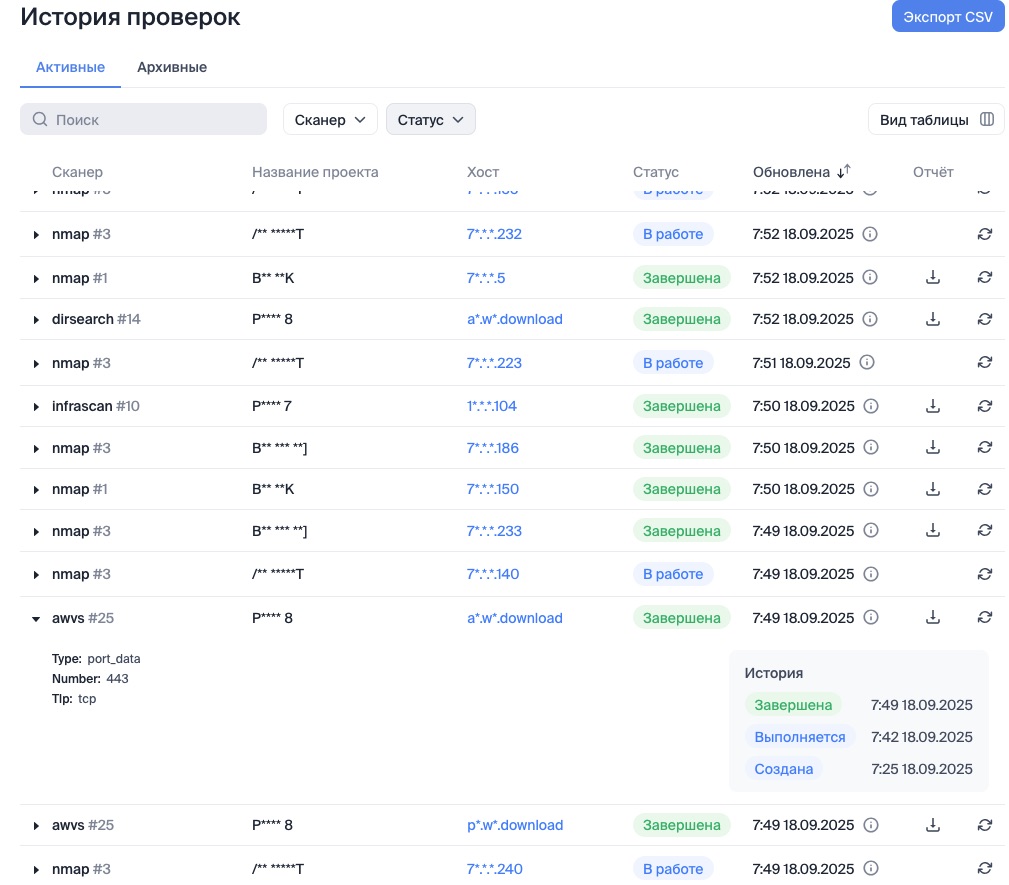Download report for host 7*.*.*.5
Viewport: 1009px width, 885px height.
[933, 277]
